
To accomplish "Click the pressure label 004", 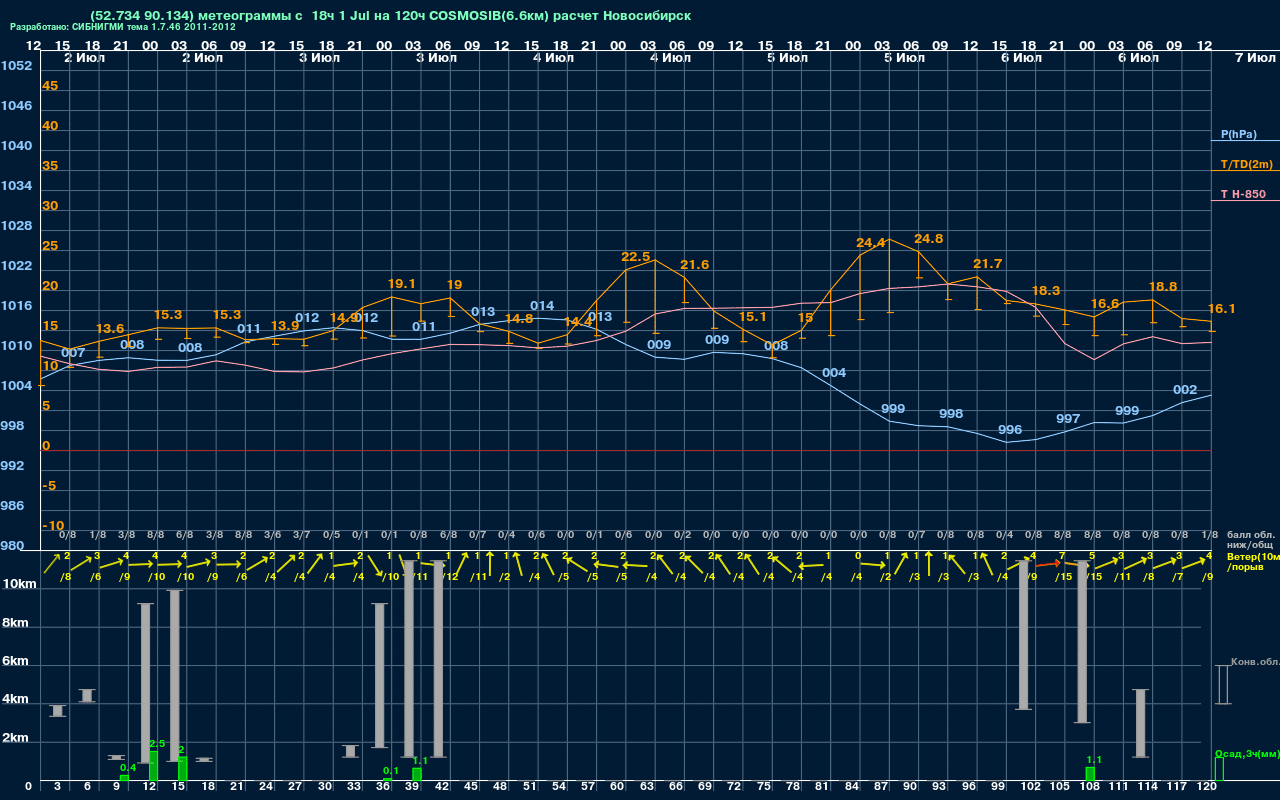I will point(834,373).
